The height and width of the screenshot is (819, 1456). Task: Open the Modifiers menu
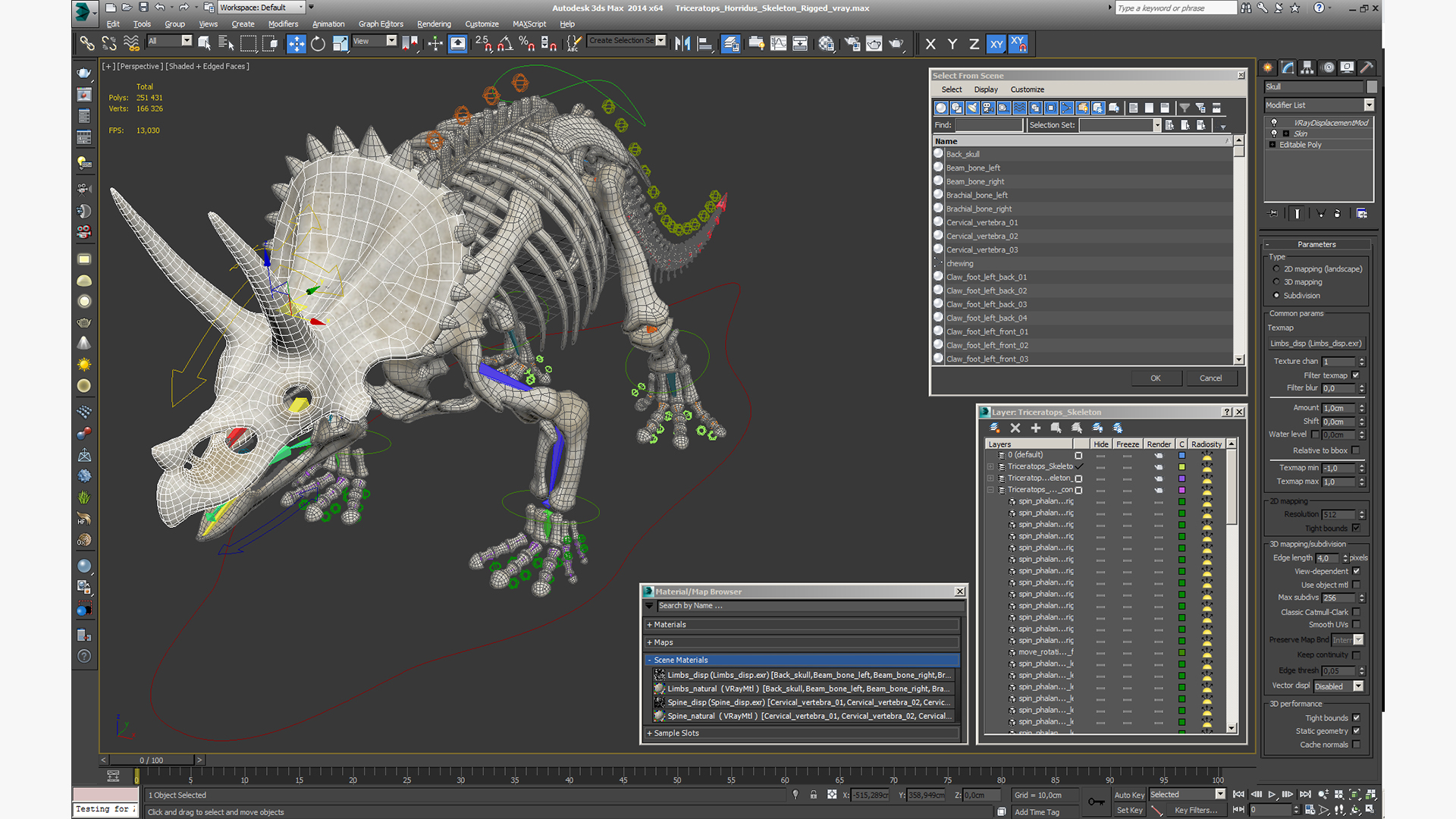[x=283, y=24]
